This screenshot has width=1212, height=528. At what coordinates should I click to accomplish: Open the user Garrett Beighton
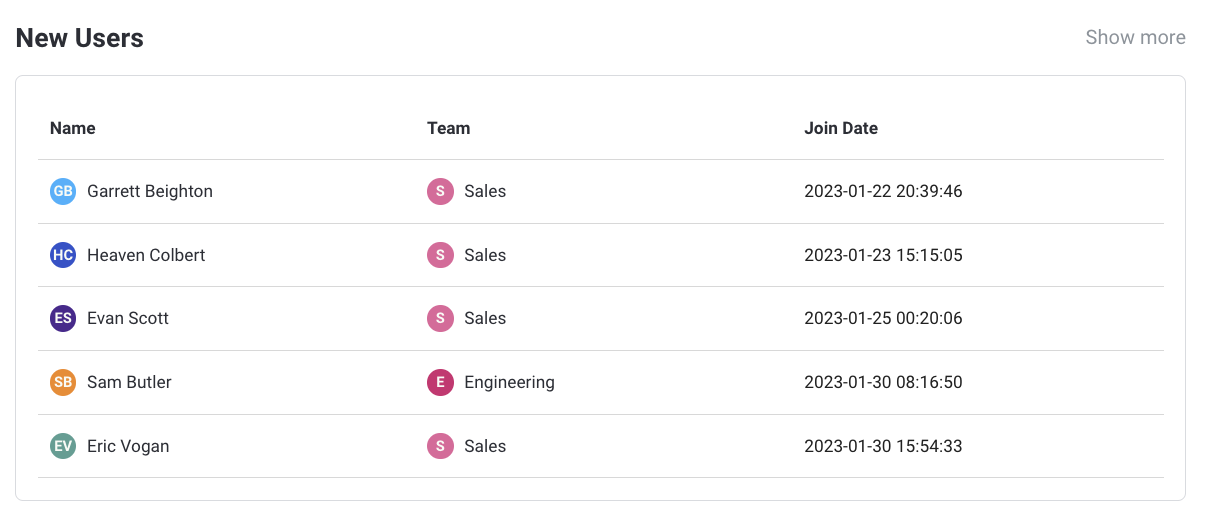coord(150,191)
